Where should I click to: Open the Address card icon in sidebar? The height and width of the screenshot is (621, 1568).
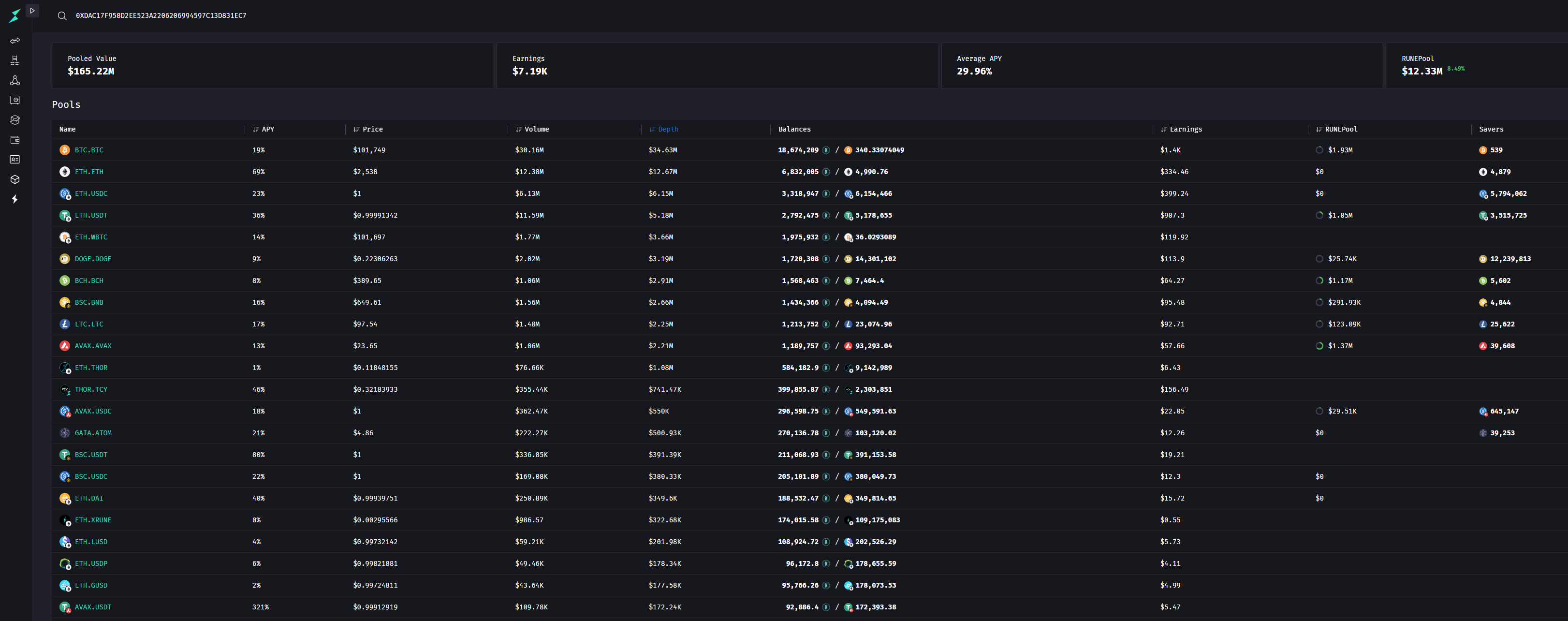[x=15, y=160]
